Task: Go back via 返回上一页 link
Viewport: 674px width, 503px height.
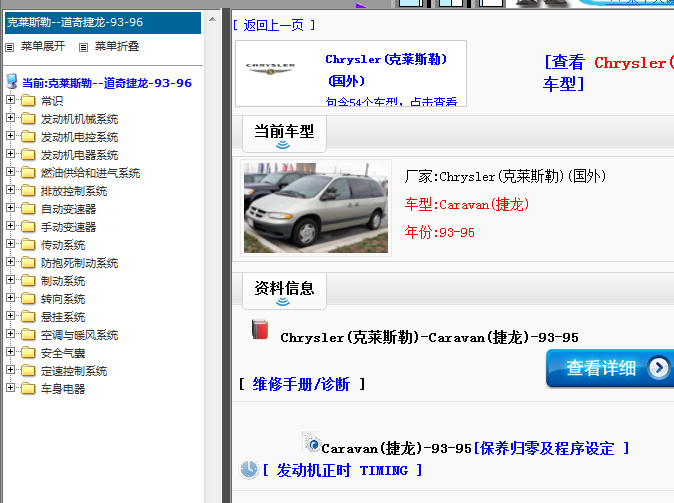Action: 274,25
